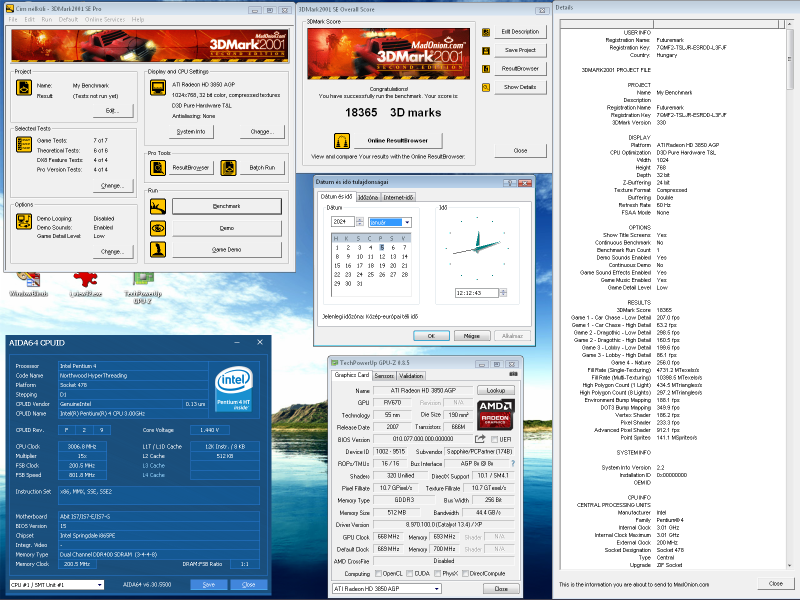
Task: Toggle the DirectCompute checkbox in GPU-Z
Action: (x=465, y=573)
